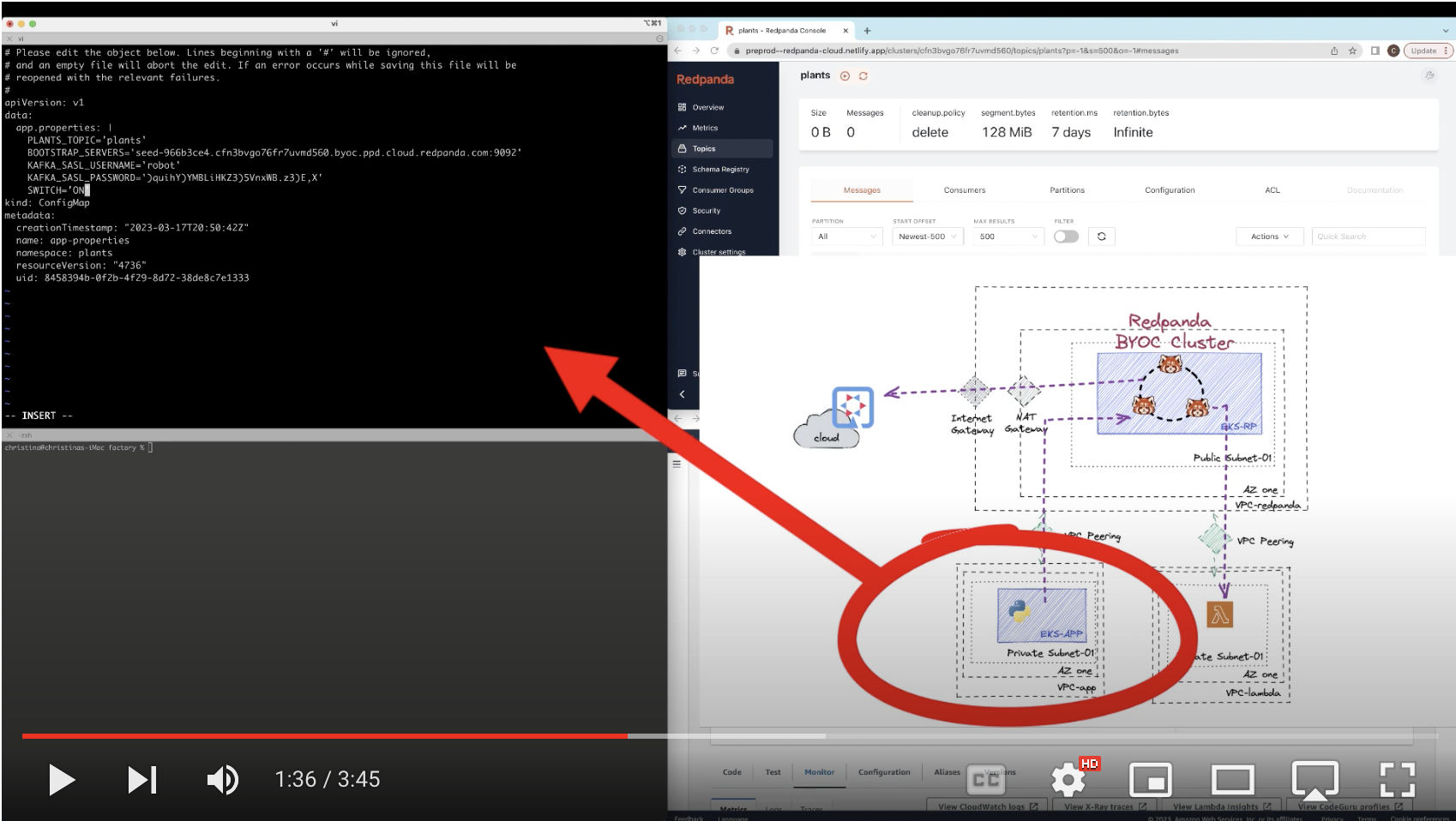Image resolution: width=1456 pixels, height=821 pixels.
Task: Select the Messages tab
Action: (x=862, y=190)
